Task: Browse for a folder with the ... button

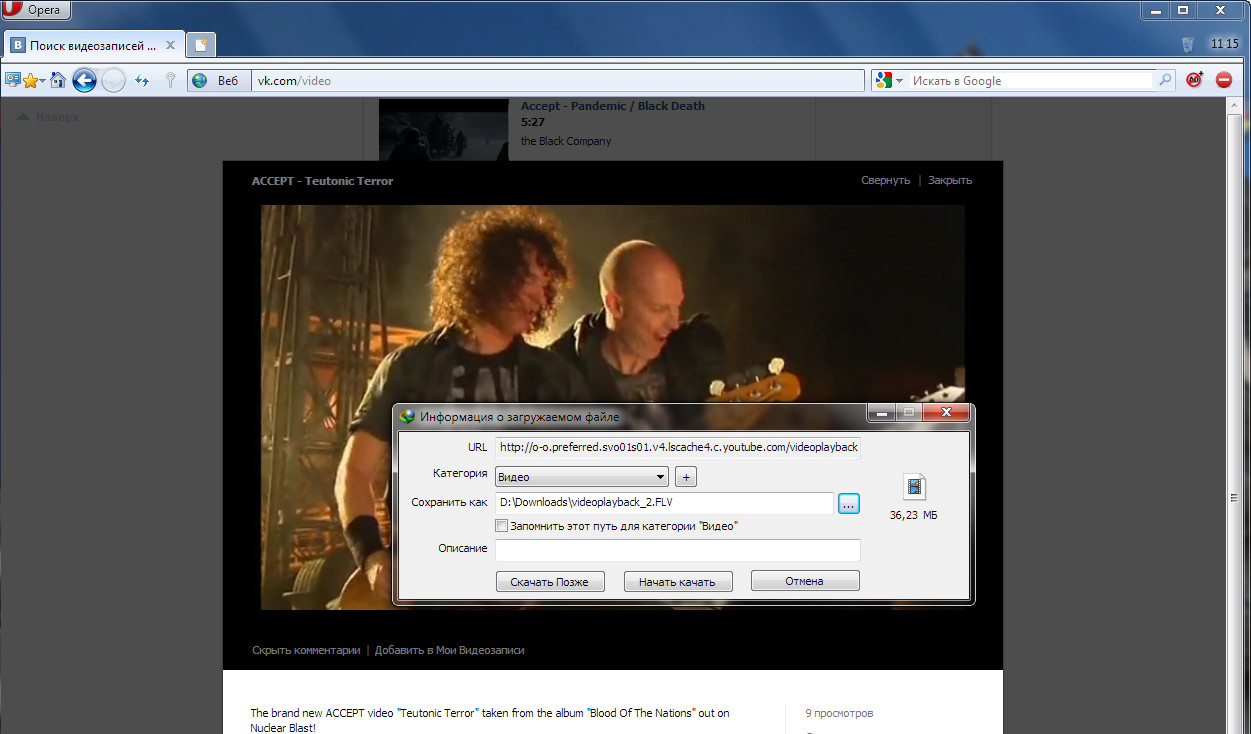Action: pos(848,504)
